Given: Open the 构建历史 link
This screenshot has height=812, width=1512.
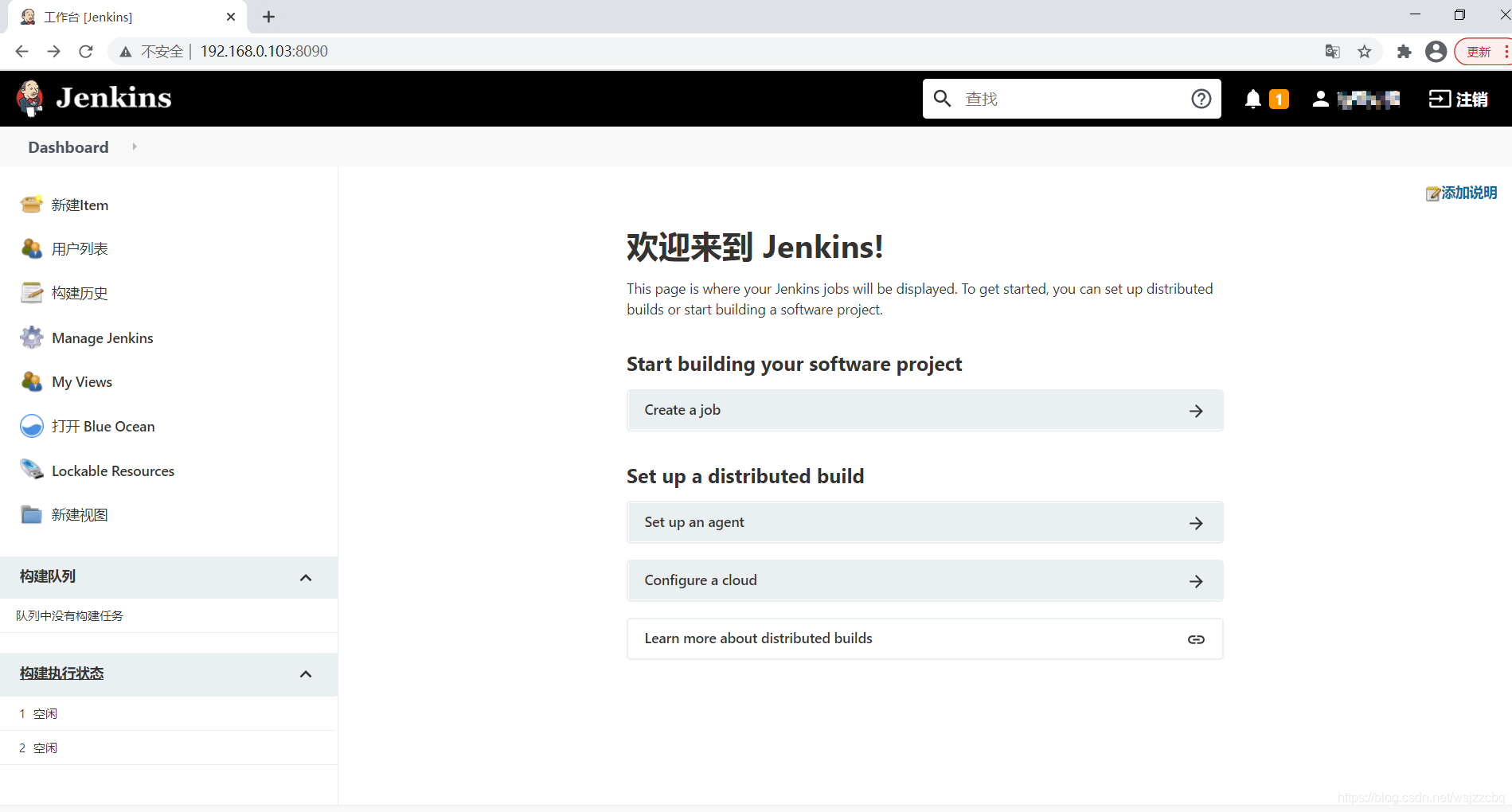Looking at the screenshot, I should (80, 293).
